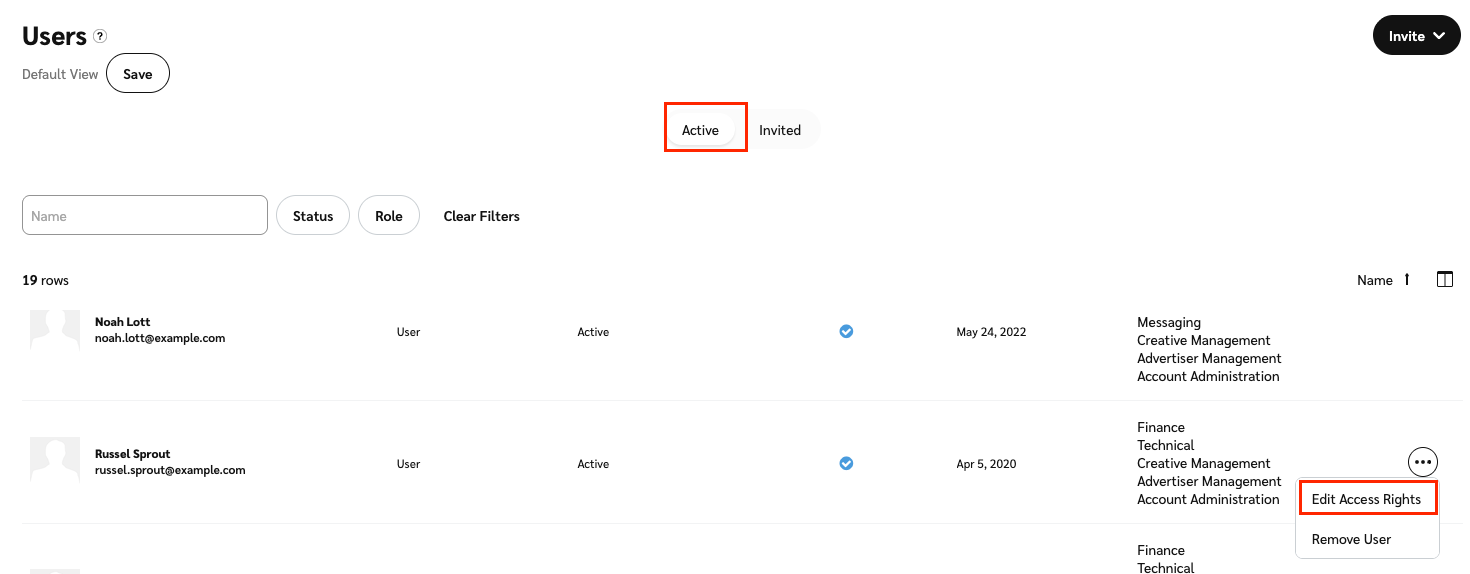The image size is (1470, 574).
Task: Click the Clear Filters link
Action: [x=481, y=216]
